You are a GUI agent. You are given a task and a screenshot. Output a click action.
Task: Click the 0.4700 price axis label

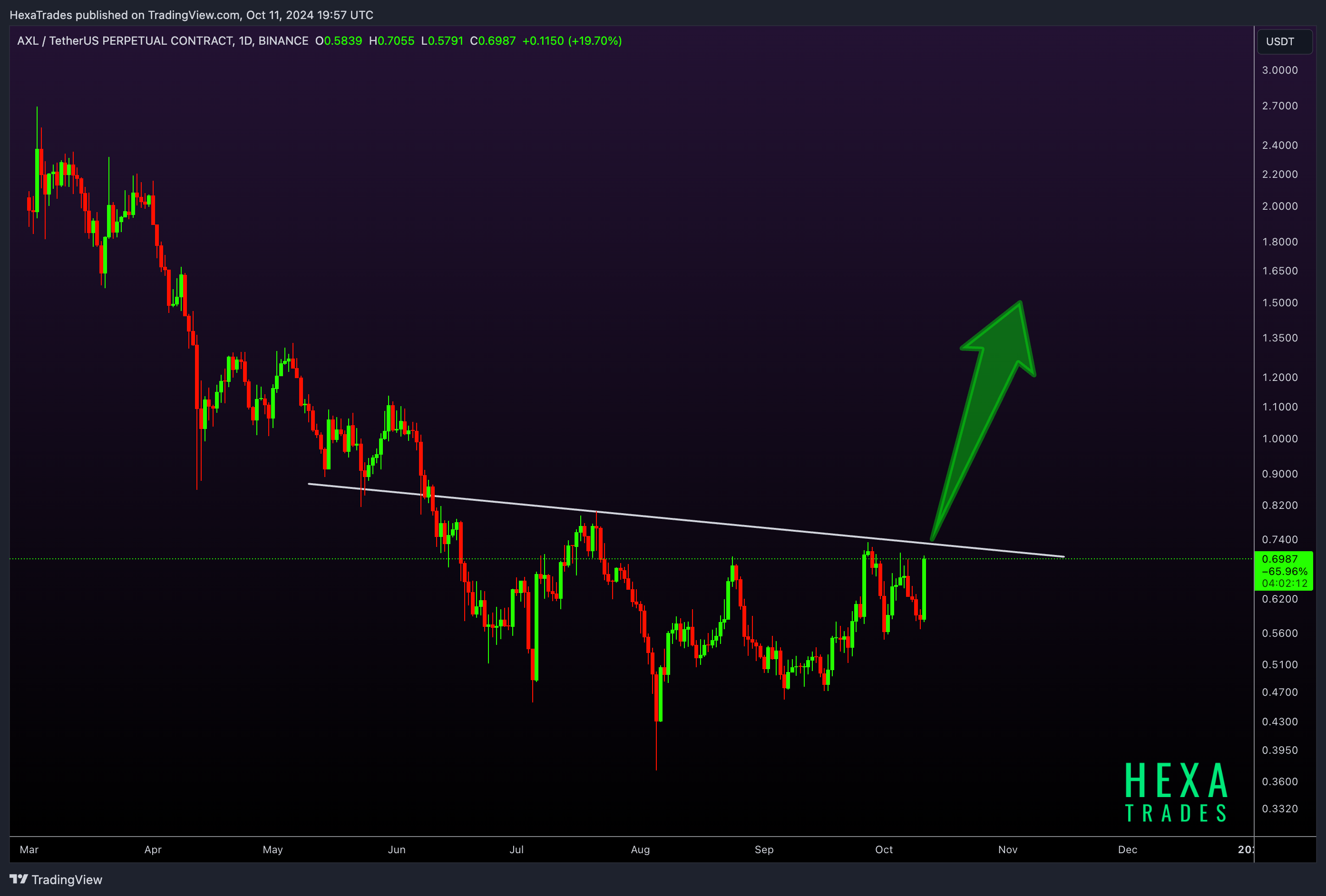click(x=1279, y=691)
